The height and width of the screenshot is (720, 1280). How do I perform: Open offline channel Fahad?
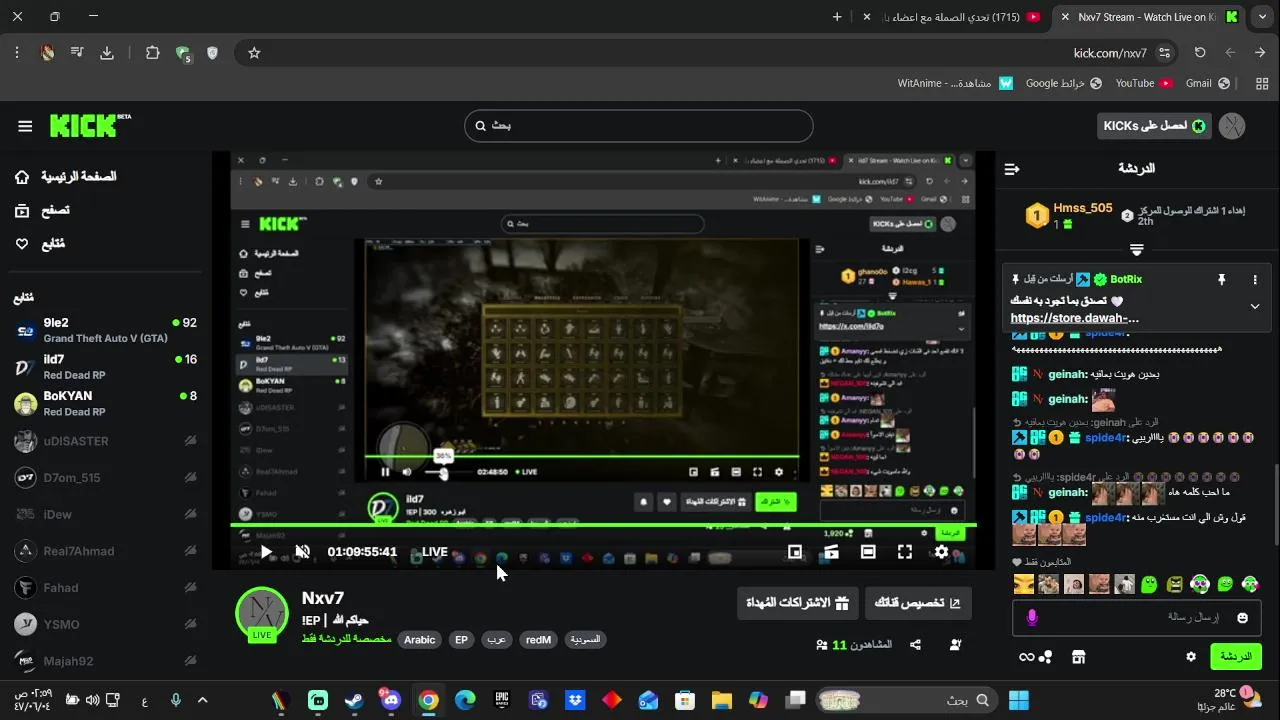click(105, 588)
